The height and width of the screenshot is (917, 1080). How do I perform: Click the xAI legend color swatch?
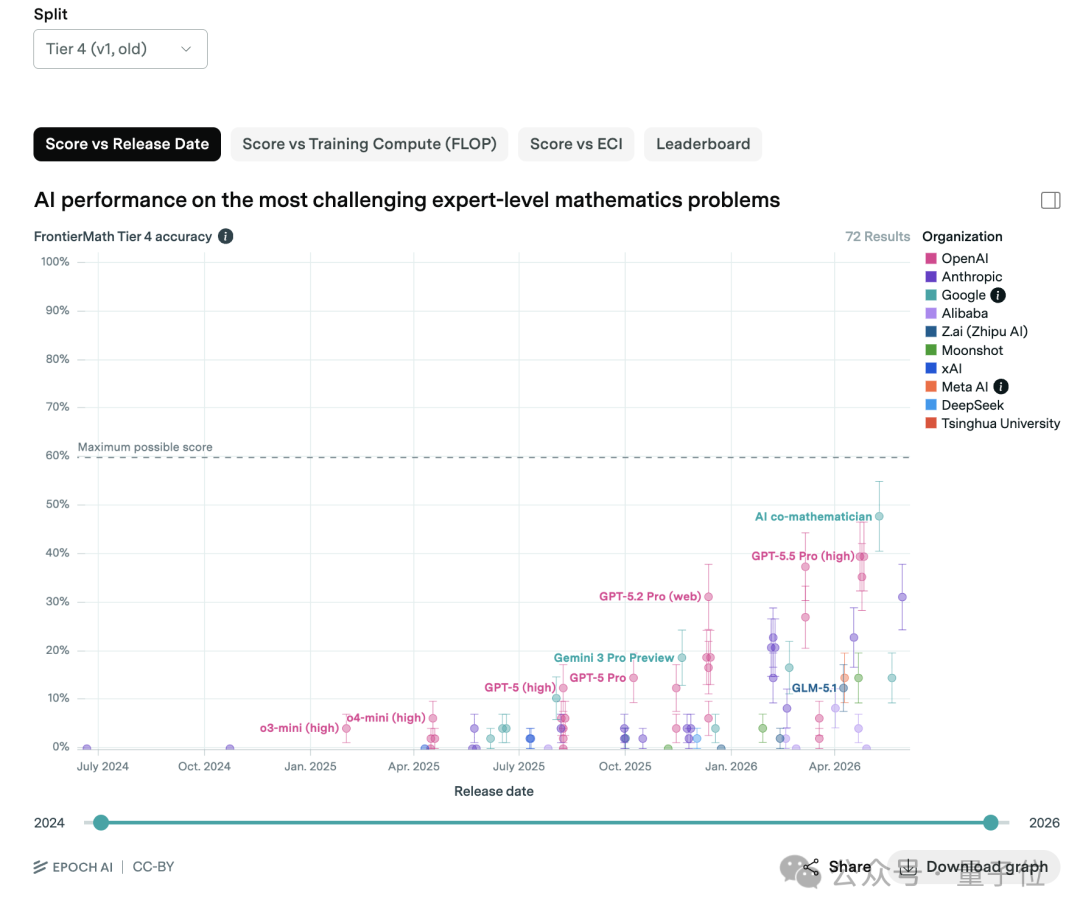[931, 369]
